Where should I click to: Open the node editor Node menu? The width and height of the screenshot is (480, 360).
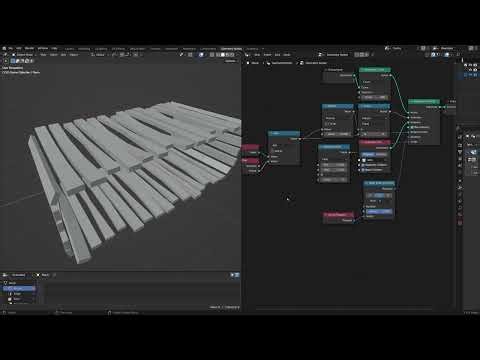point(287,55)
